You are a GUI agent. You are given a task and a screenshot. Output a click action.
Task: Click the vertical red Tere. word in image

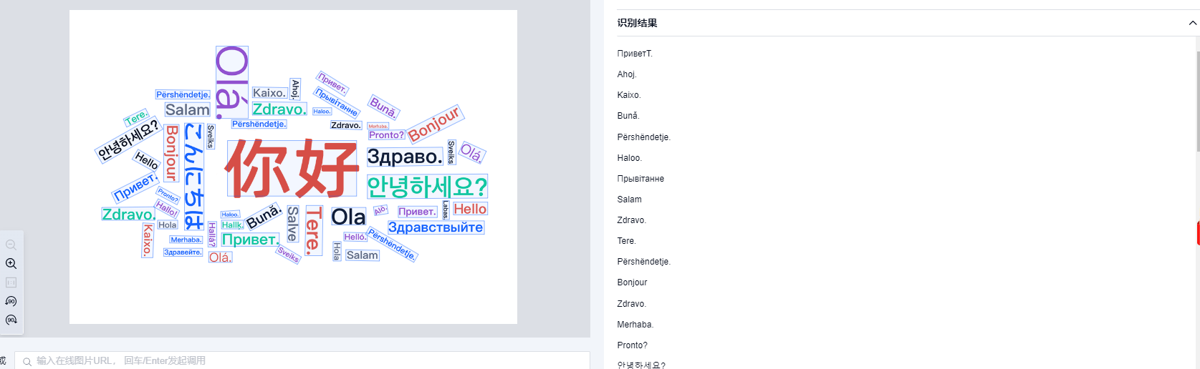tap(314, 231)
